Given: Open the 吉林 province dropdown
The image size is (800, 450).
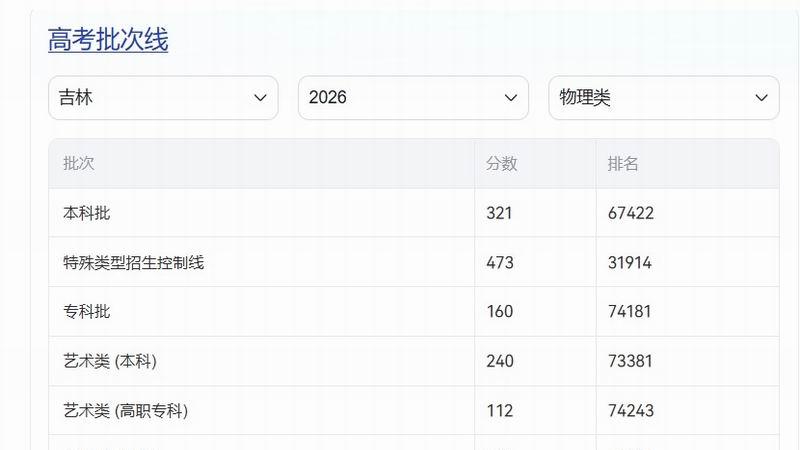Looking at the screenshot, I should point(163,97).
